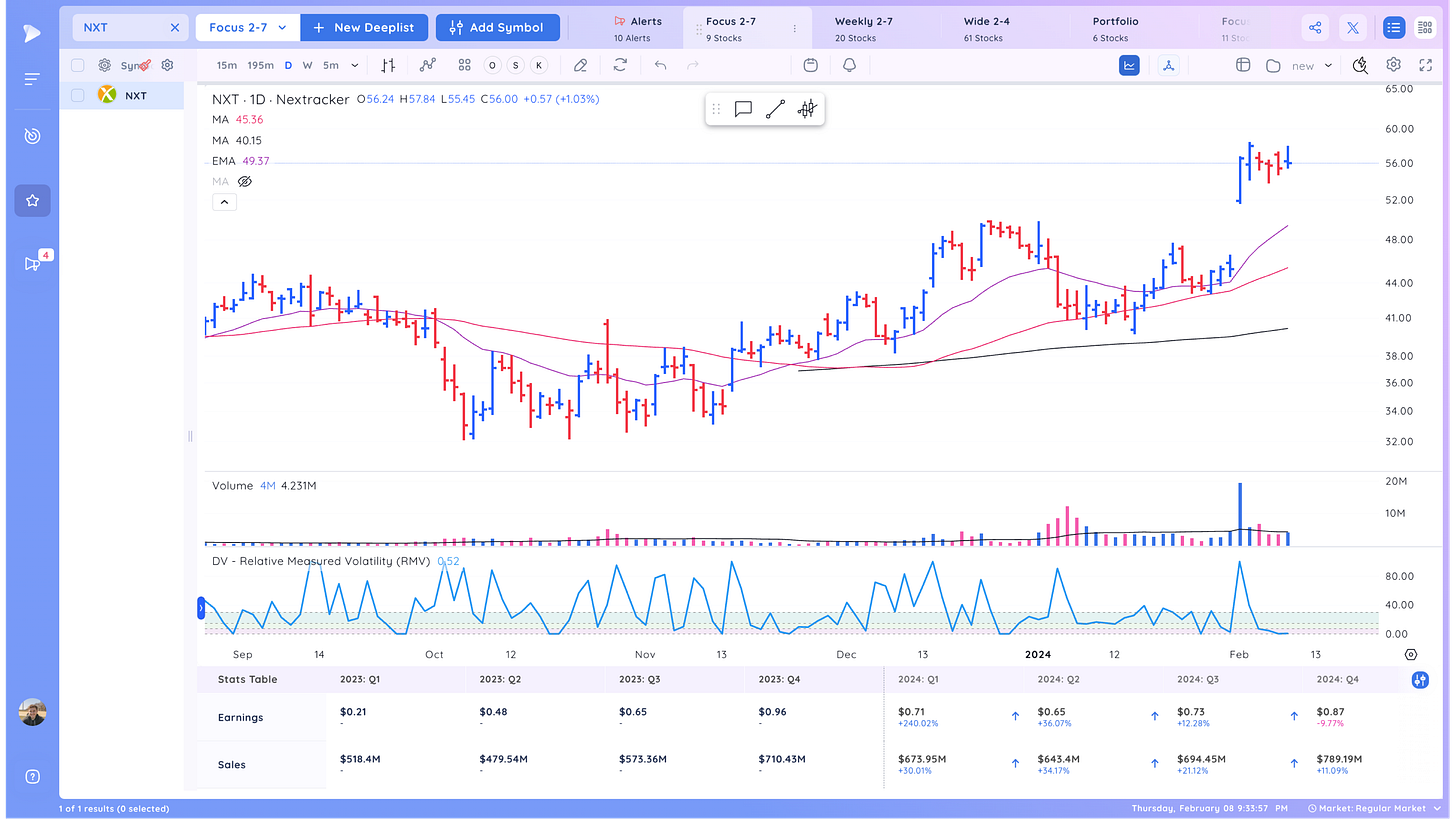
Task: Open the gear icon right of Sync
Action: [x=168, y=65]
